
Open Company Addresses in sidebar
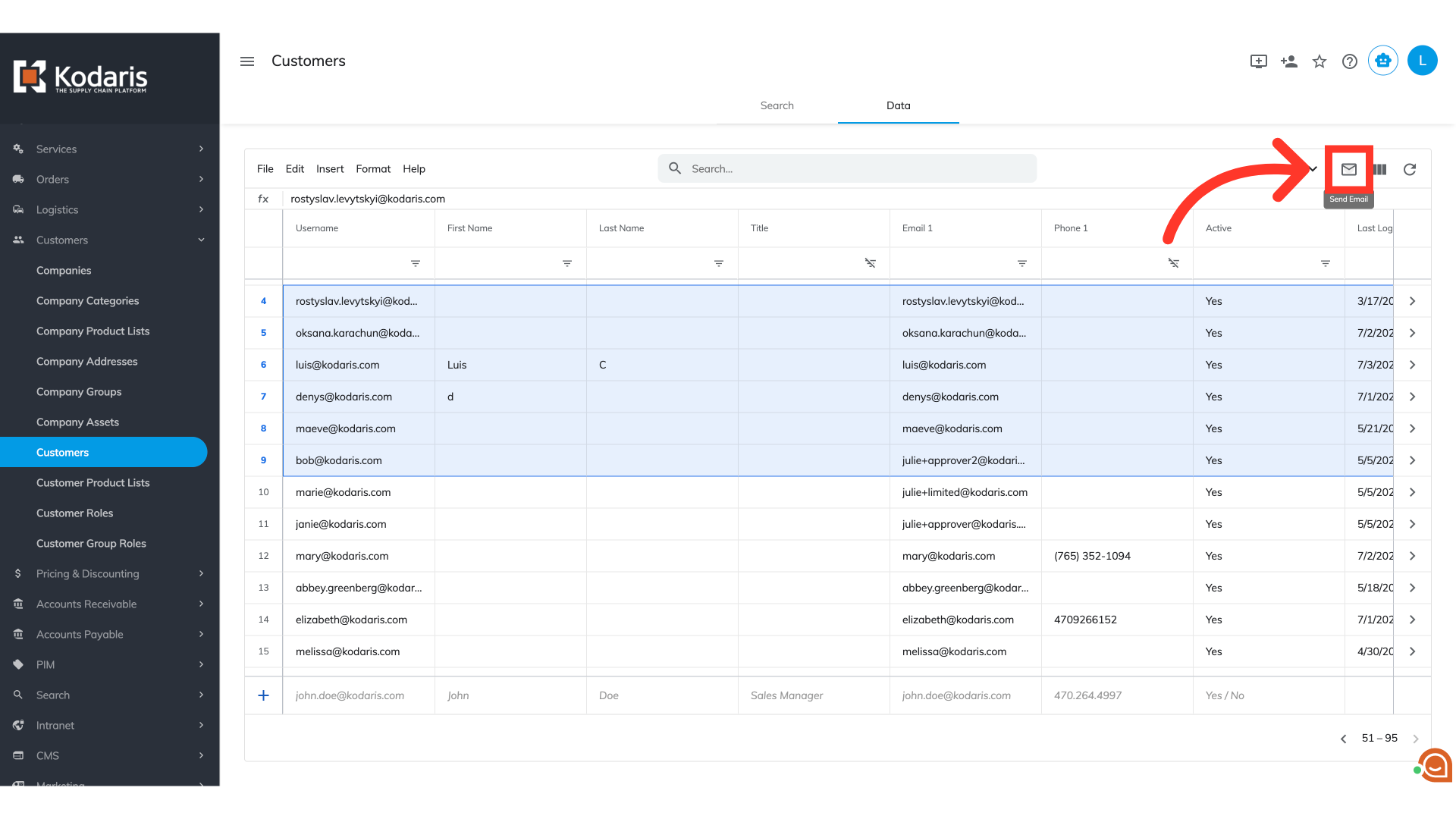pyautogui.click(x=87, y=361)
